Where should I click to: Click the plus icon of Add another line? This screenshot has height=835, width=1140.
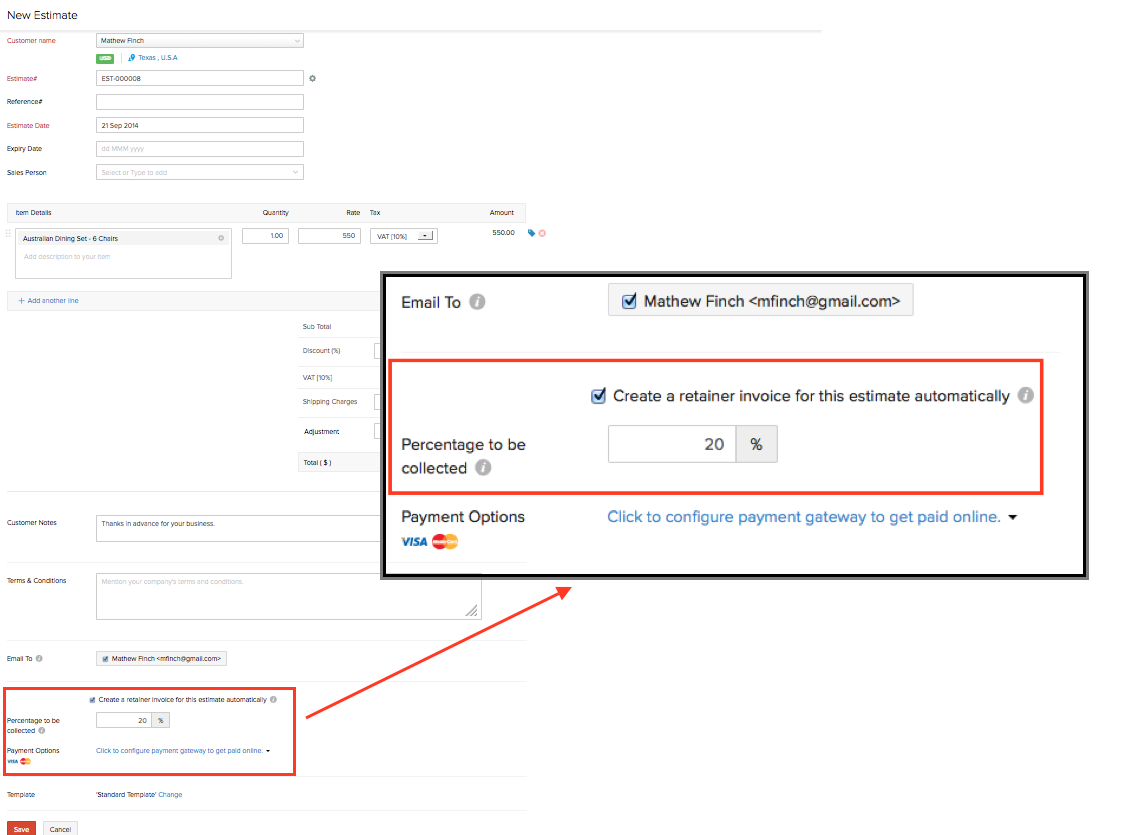(21, 300)
